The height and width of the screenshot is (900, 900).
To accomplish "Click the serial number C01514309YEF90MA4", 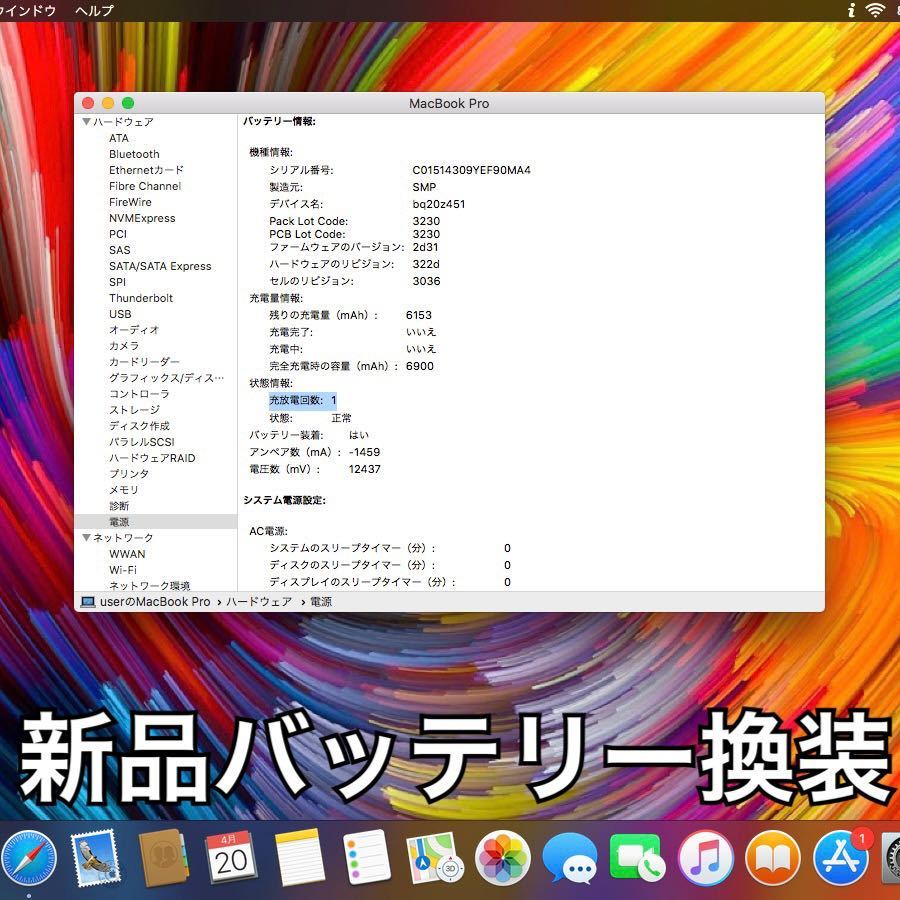I will coord(471,170).
